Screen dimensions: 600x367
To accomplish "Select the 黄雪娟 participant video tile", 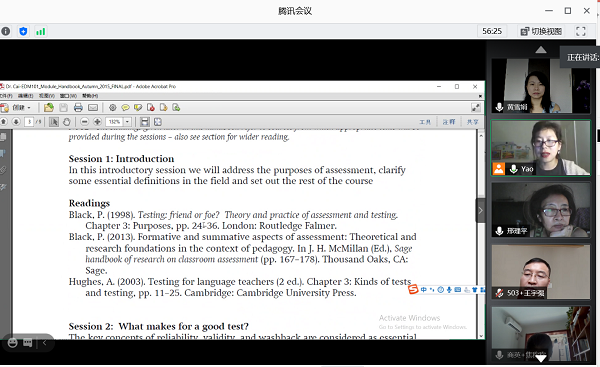I will (x=541, y=86).
